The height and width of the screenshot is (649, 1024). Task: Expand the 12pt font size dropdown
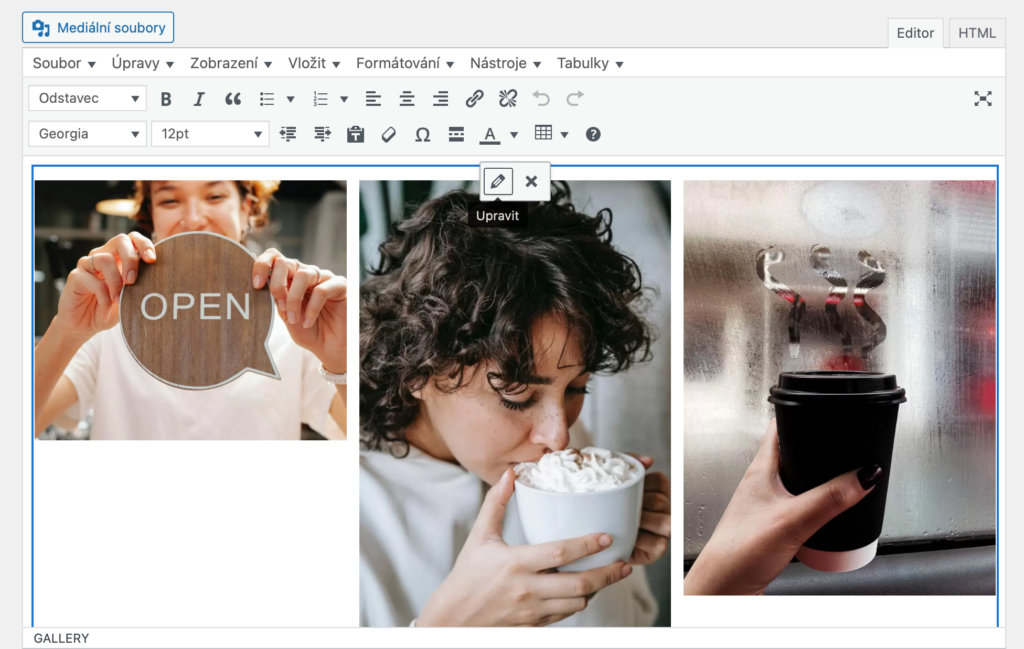pos(211,134)
